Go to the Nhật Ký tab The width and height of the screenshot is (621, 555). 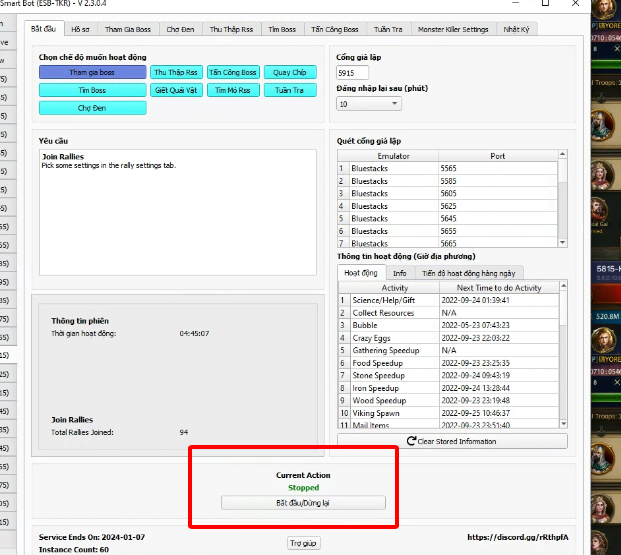tap(517, 29)
